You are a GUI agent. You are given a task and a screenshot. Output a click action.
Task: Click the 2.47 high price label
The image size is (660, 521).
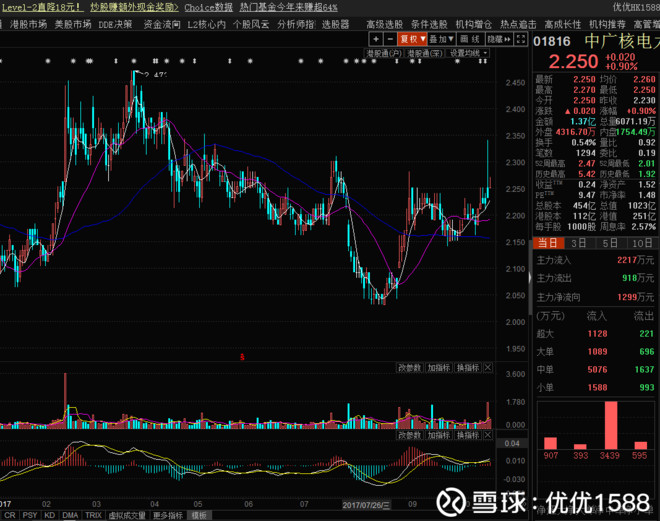[155, 75]
